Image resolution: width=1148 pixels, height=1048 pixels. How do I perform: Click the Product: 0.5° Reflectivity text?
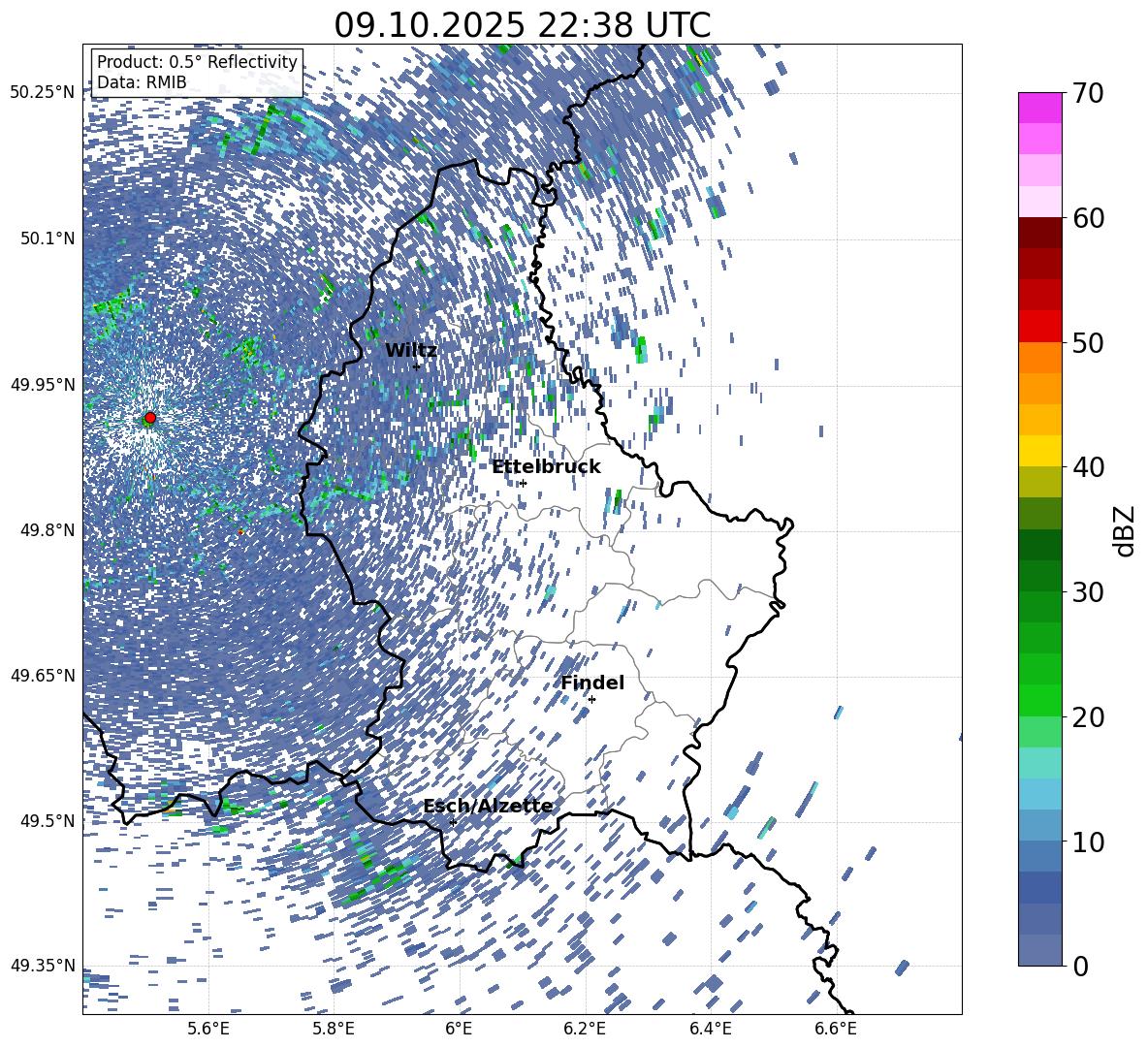(197, 62)
